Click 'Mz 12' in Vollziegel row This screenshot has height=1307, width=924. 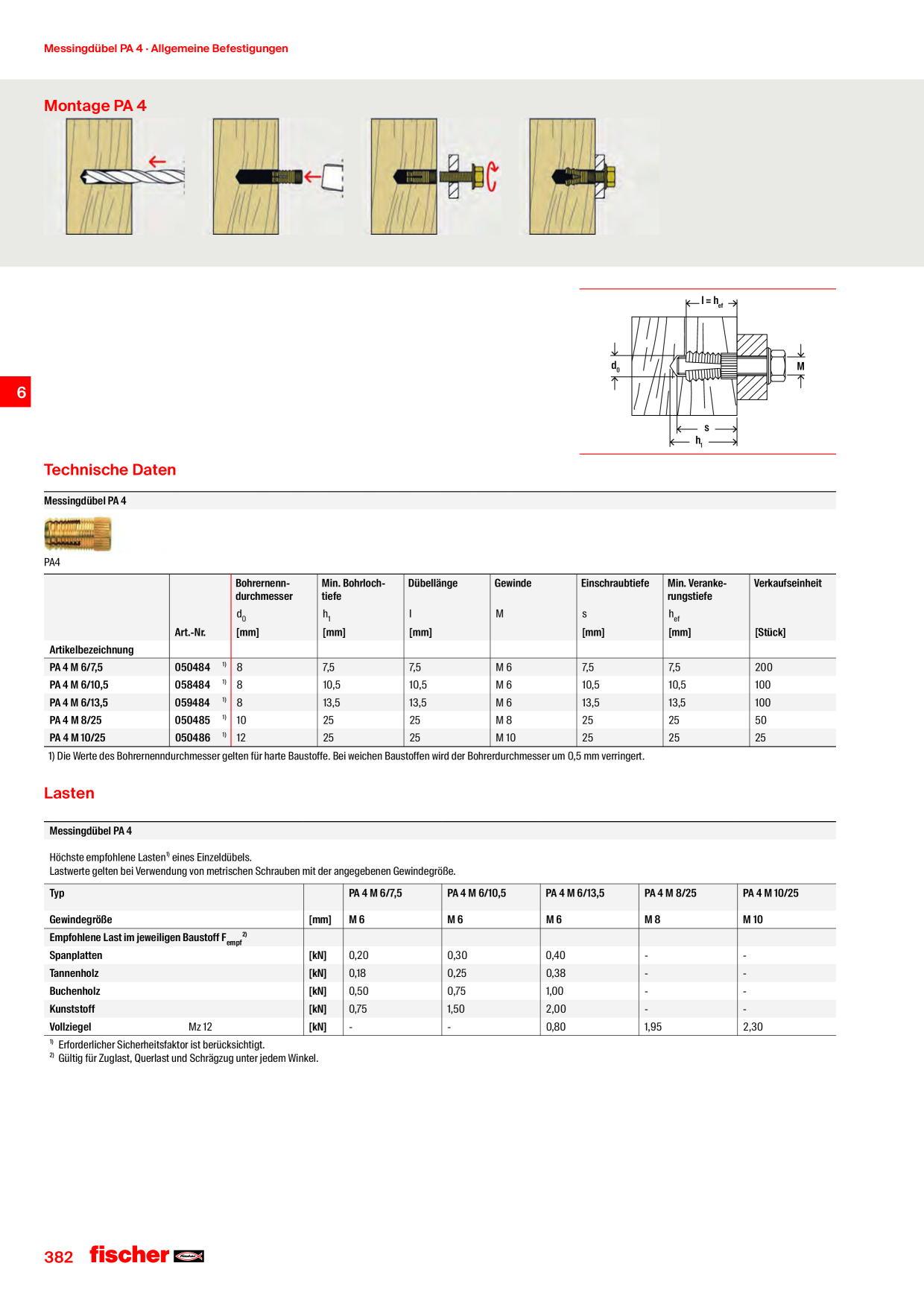click(x=200, y=1027)
